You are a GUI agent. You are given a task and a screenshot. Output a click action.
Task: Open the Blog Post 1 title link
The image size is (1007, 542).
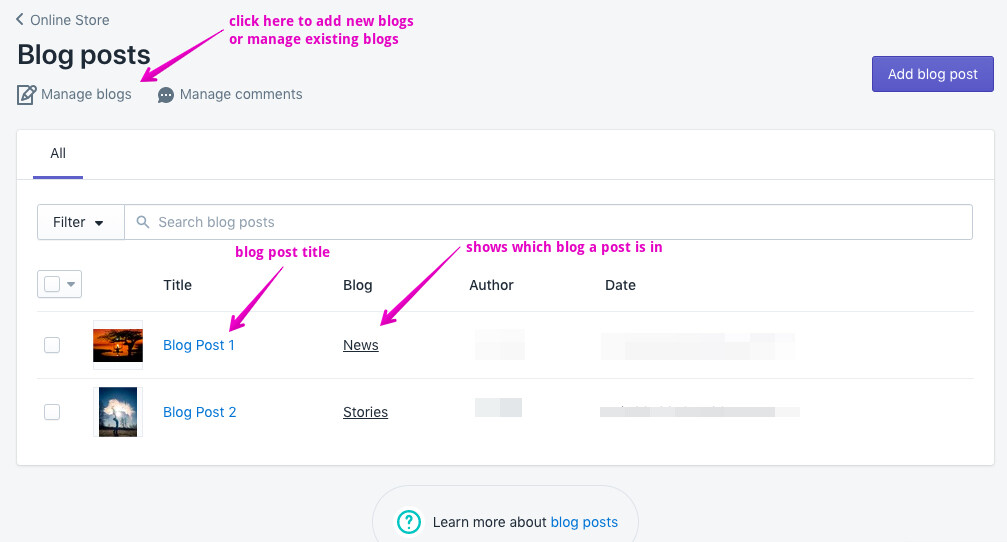click(x=199, y=345)
